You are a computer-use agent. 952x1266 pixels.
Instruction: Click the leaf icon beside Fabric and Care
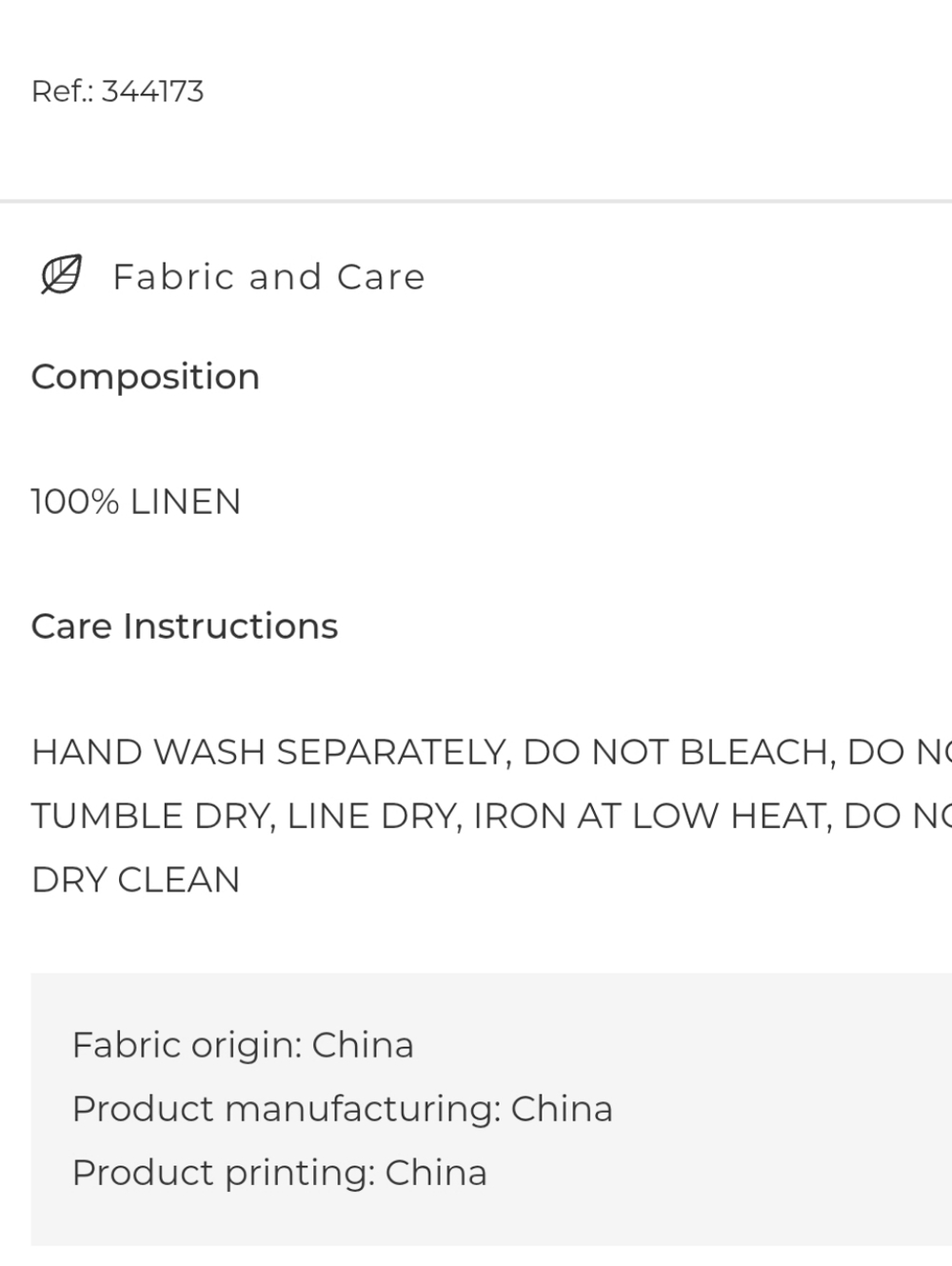click(x=62, y=276)
